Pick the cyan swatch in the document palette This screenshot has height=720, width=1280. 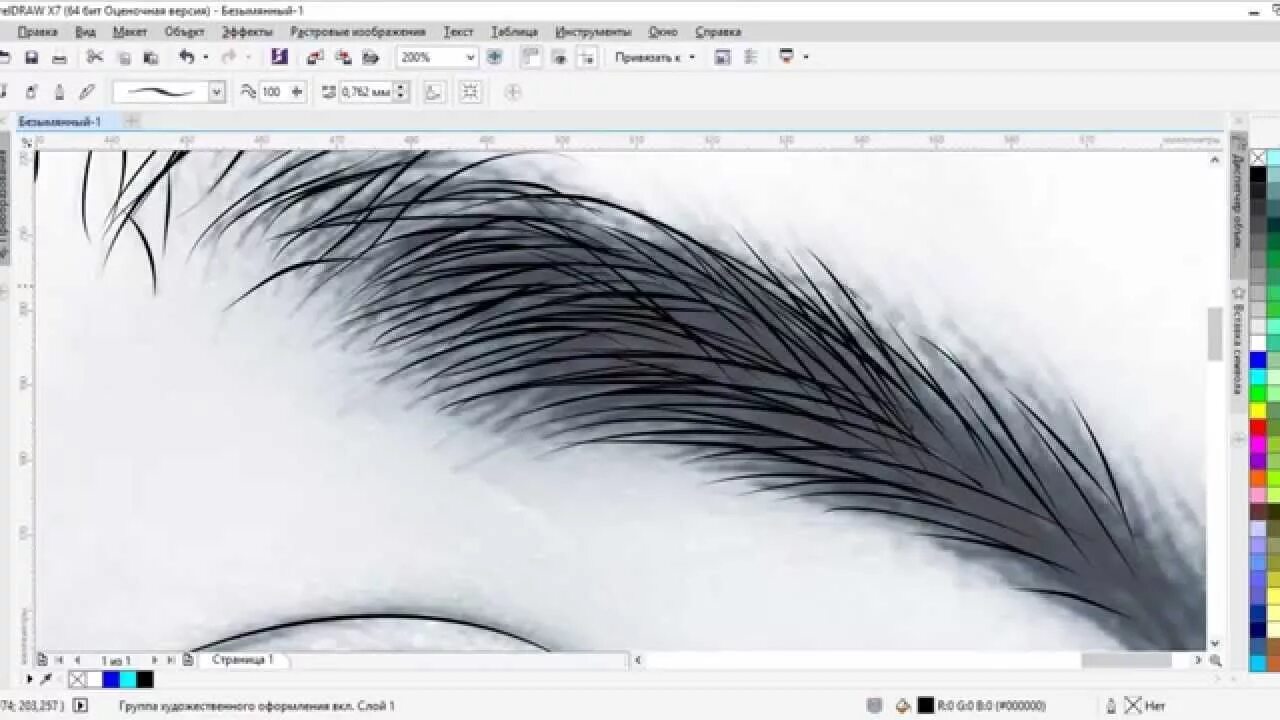[x=128, y=680]
